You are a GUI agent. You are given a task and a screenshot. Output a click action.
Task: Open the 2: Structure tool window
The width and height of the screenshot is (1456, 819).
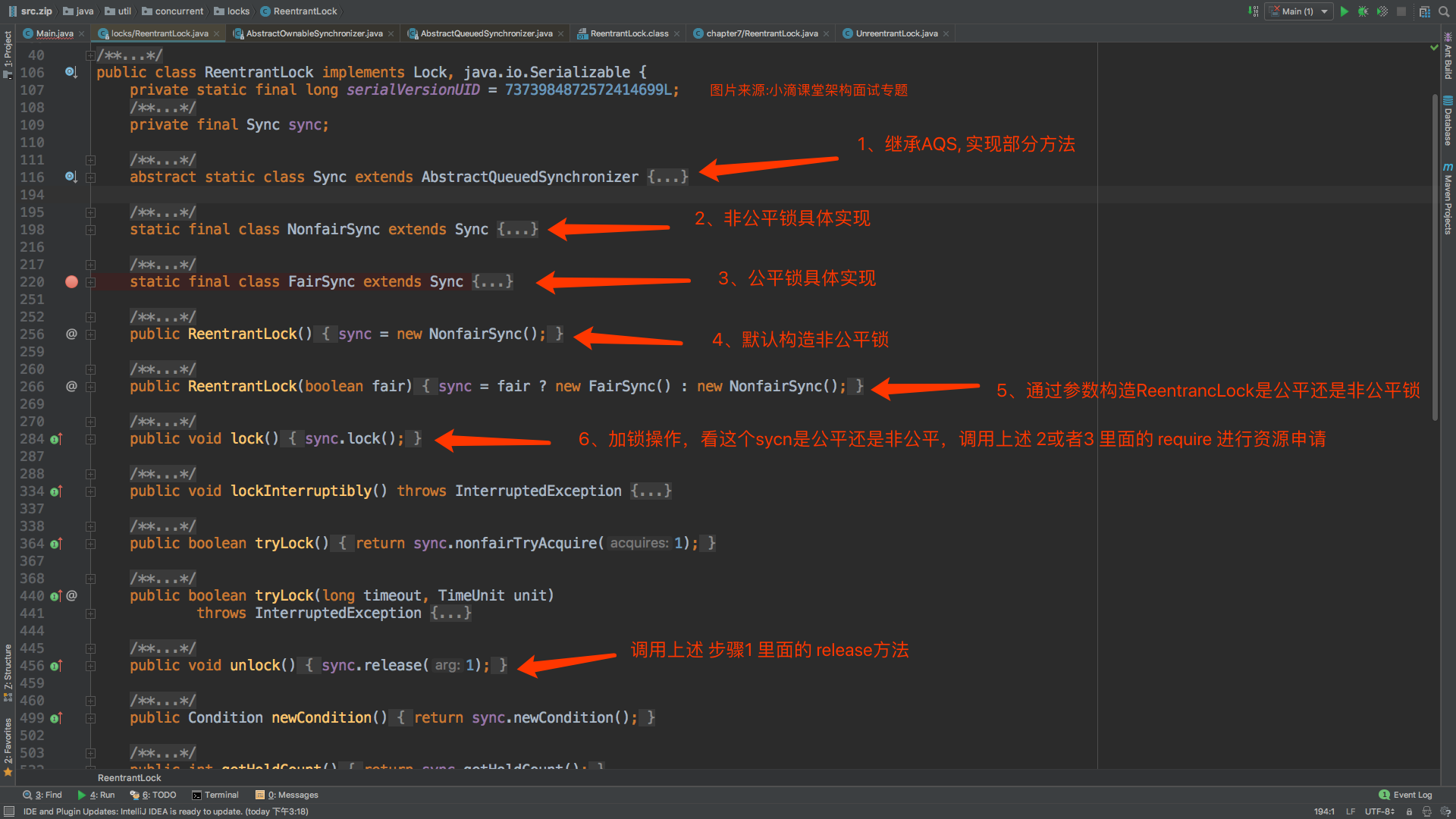click(8, 672)
